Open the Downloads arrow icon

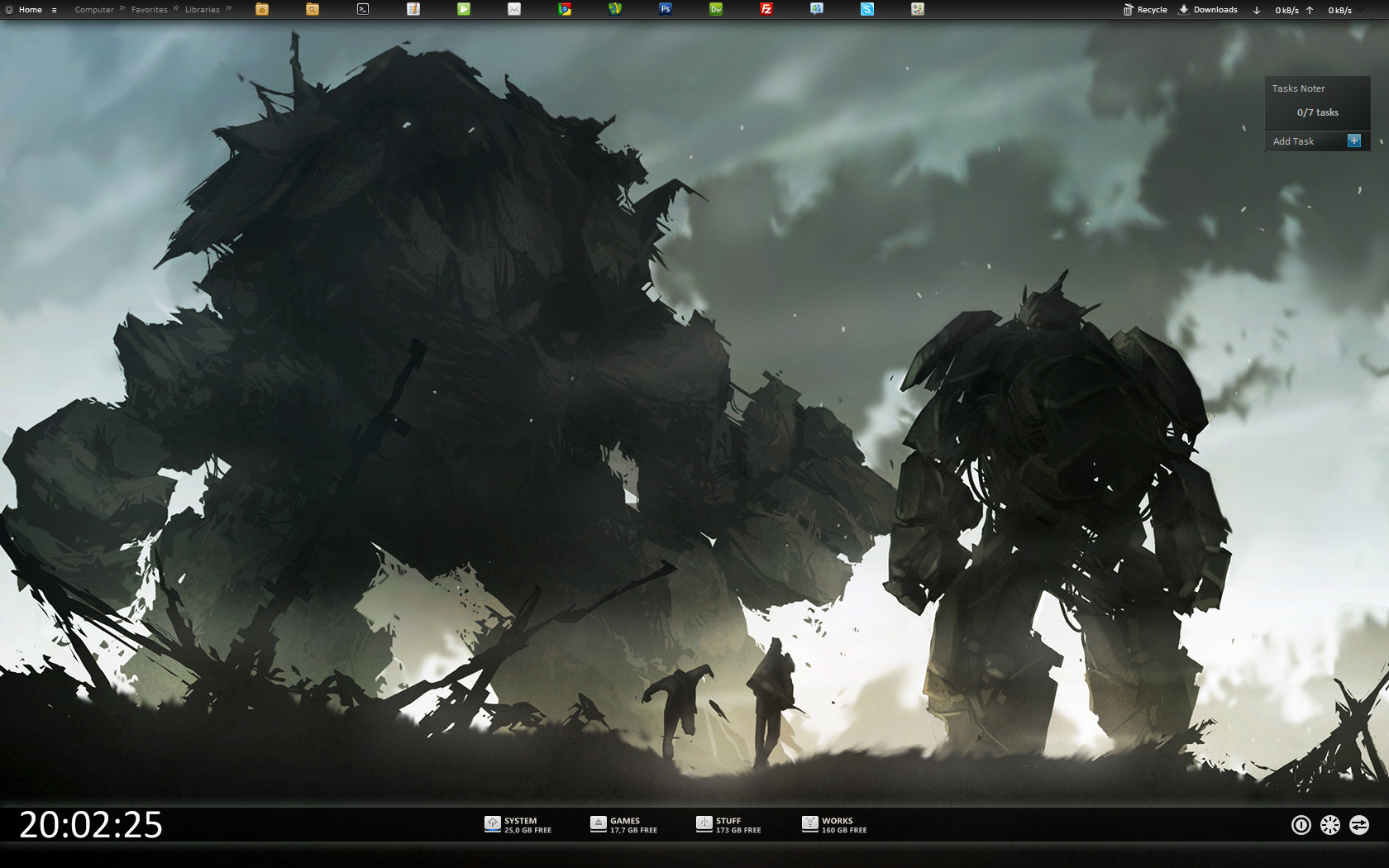(1184, 10)
